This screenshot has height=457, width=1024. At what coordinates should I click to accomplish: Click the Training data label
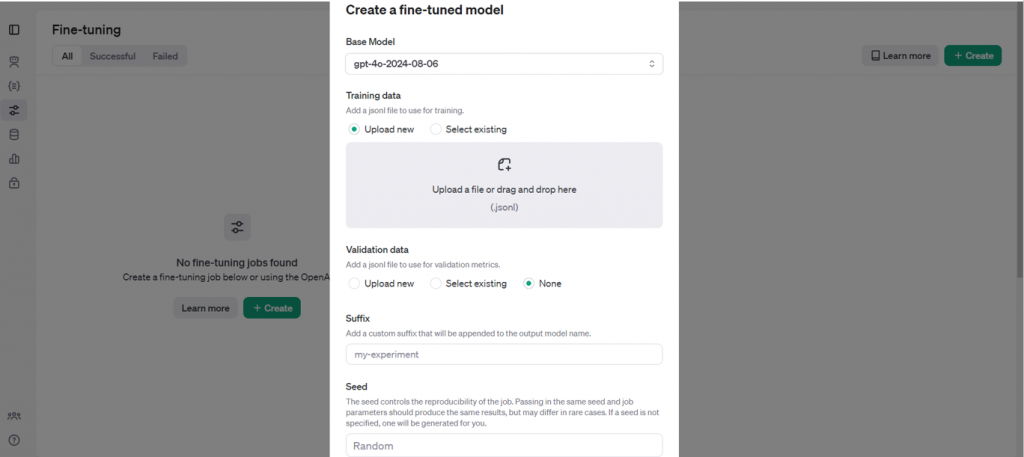coord(374,95)
